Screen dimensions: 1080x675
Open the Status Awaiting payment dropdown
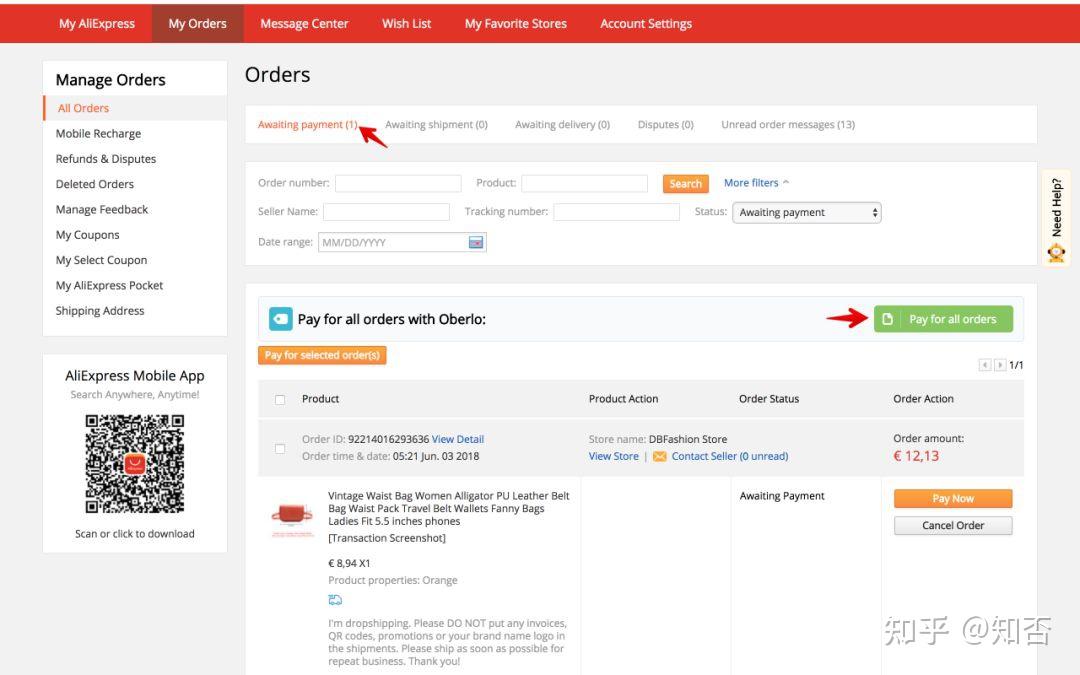coord(807,213)
